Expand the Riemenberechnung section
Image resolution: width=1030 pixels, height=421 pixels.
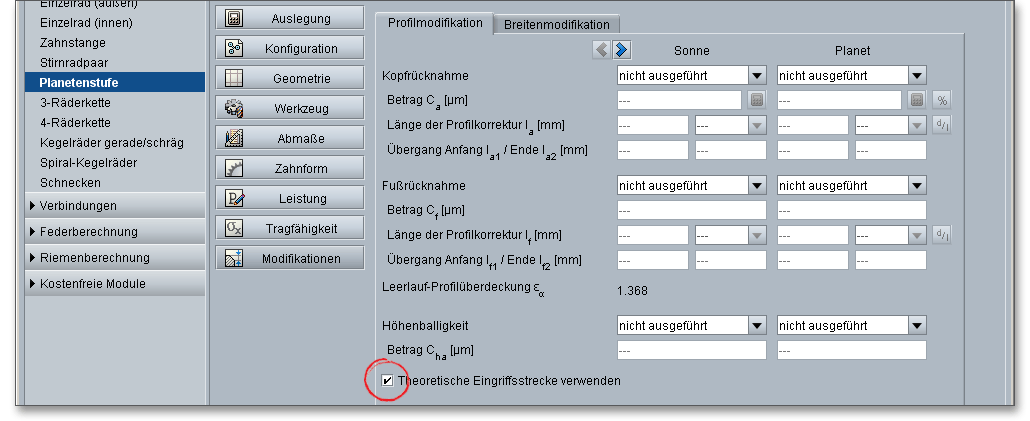34,258
